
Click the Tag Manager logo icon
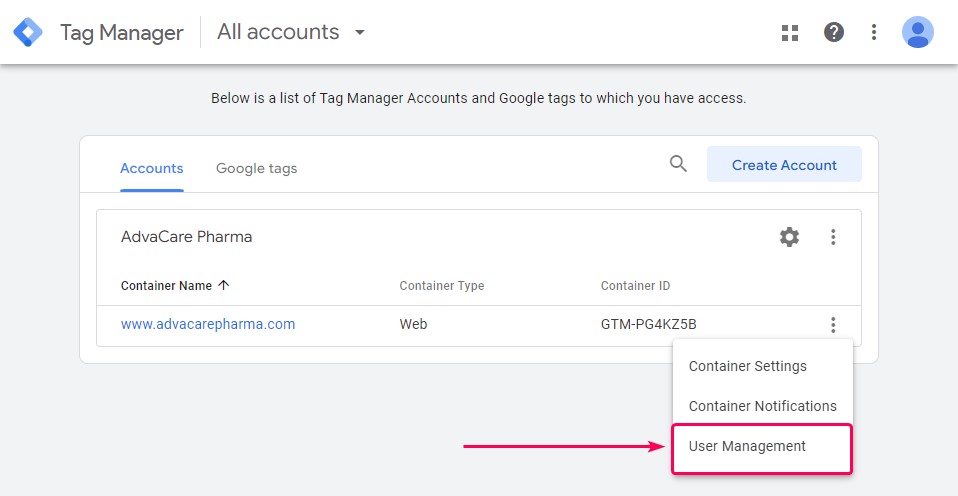click(28, 32)
